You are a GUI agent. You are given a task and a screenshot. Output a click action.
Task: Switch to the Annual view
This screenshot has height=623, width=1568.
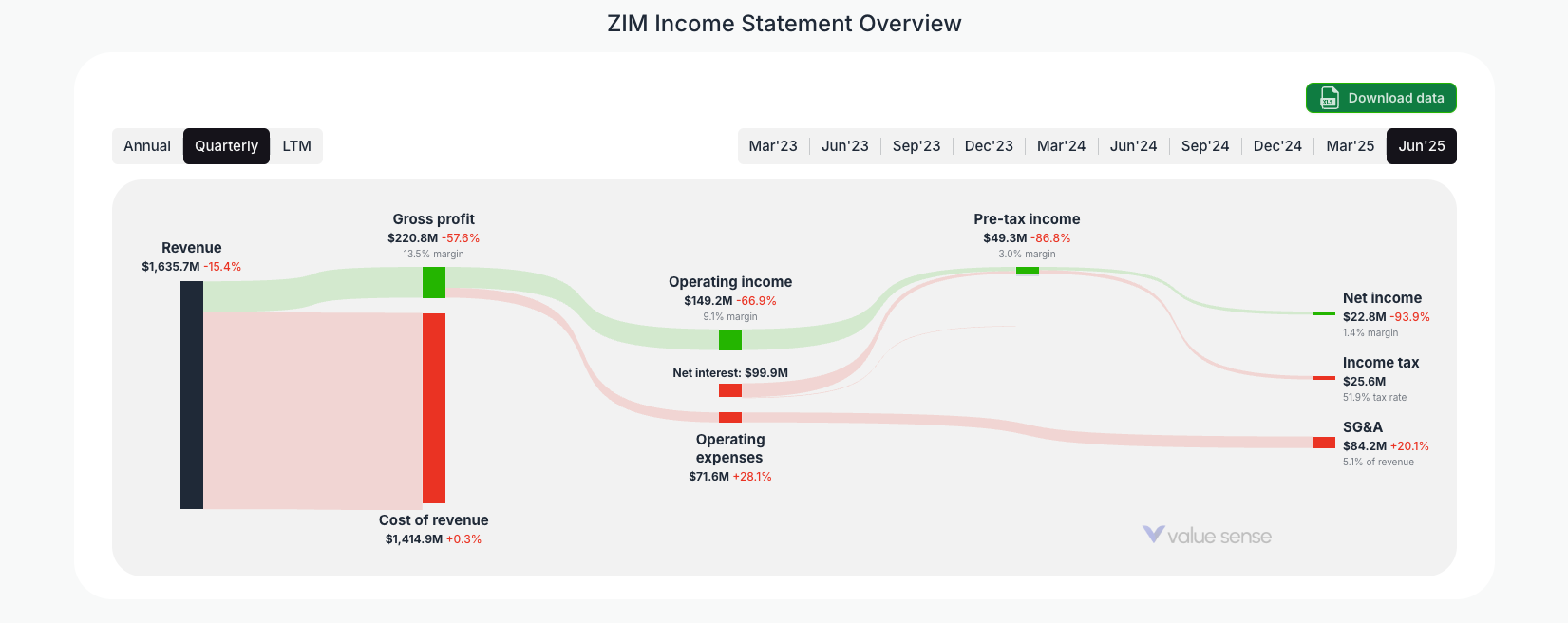[x=147, y=145]
